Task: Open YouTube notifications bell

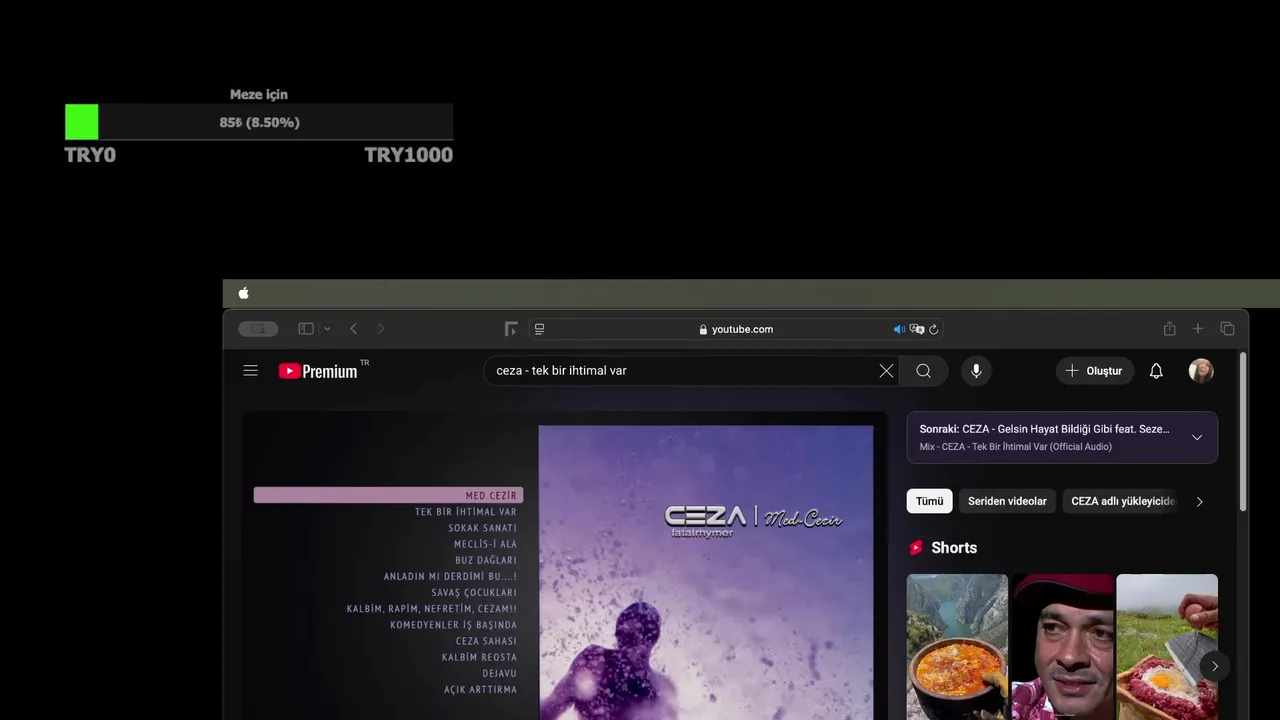Action: pos(1156,371)
